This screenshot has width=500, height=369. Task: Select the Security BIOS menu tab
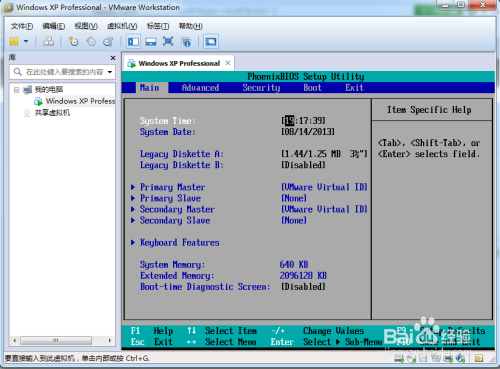click(261, 88)
